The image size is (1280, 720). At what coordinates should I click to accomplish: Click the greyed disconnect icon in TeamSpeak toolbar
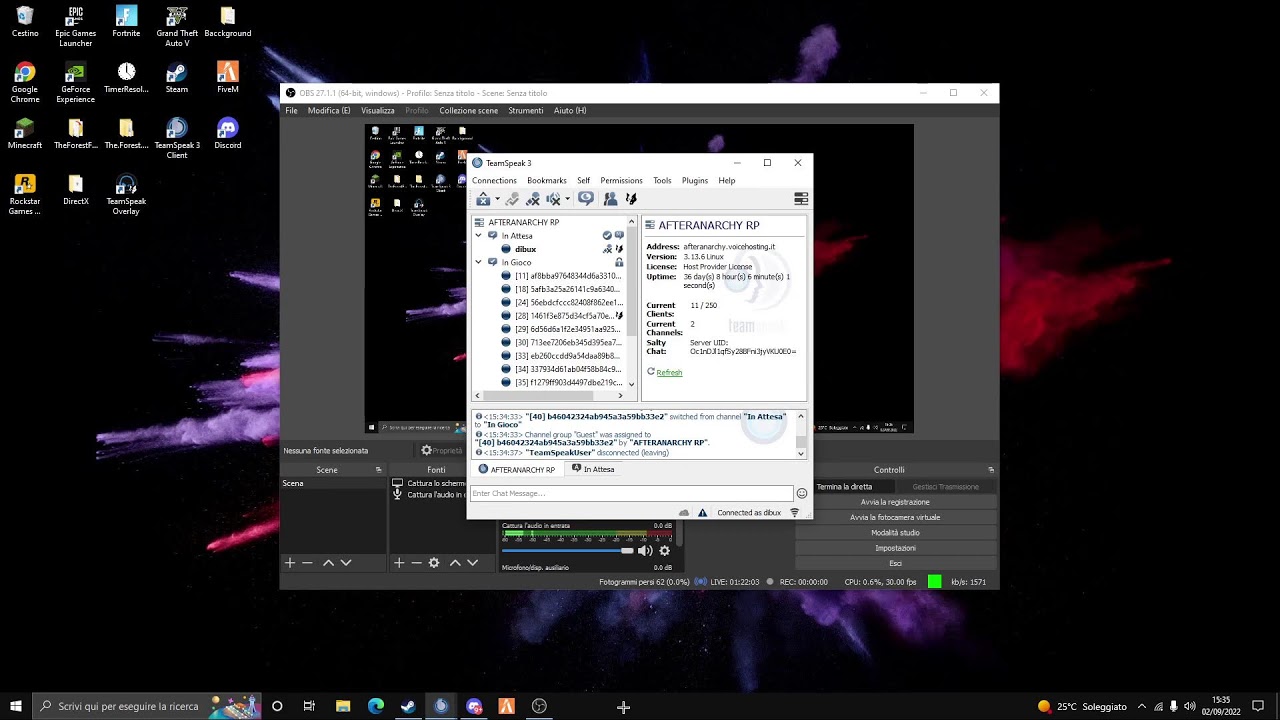[512, 199]
